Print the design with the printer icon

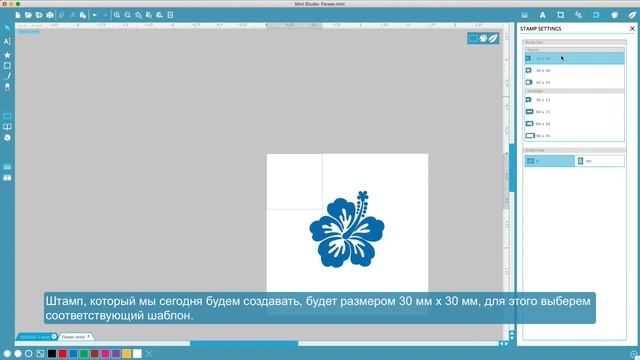click(x=50, y=15)
